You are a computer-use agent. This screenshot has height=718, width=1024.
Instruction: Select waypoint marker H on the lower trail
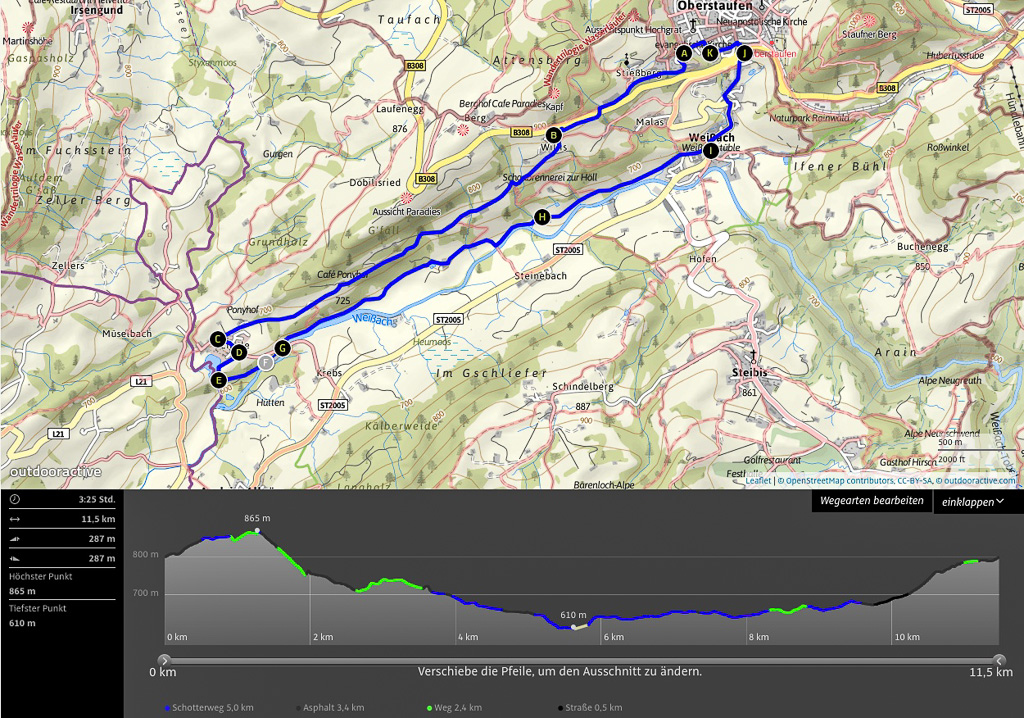542,217
